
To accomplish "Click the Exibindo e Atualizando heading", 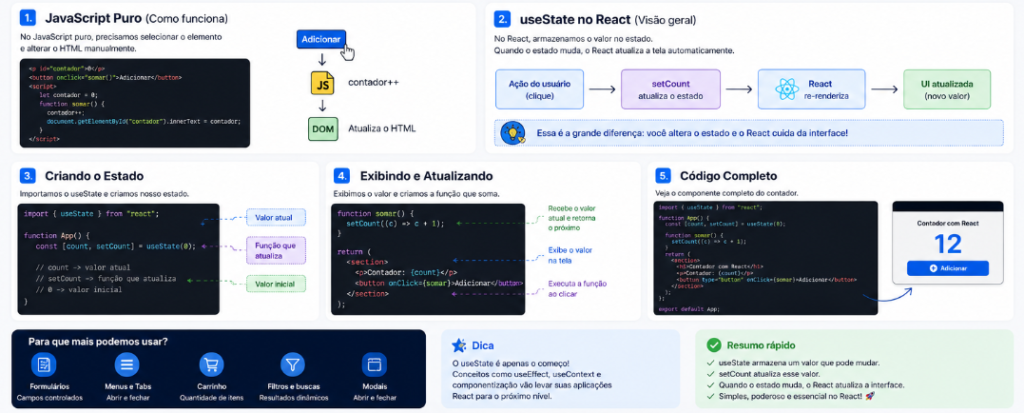I will point(426,176).
